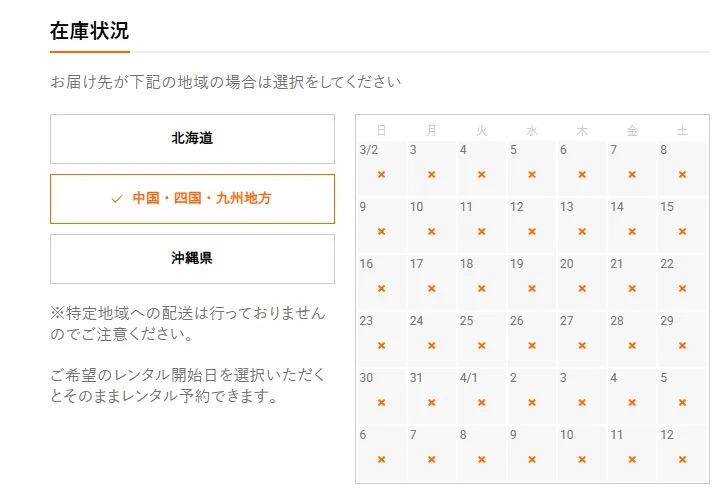Choose the 沖縄県 region option
The width and height of the screenshot is (727, 498).
tap(192, 258)
